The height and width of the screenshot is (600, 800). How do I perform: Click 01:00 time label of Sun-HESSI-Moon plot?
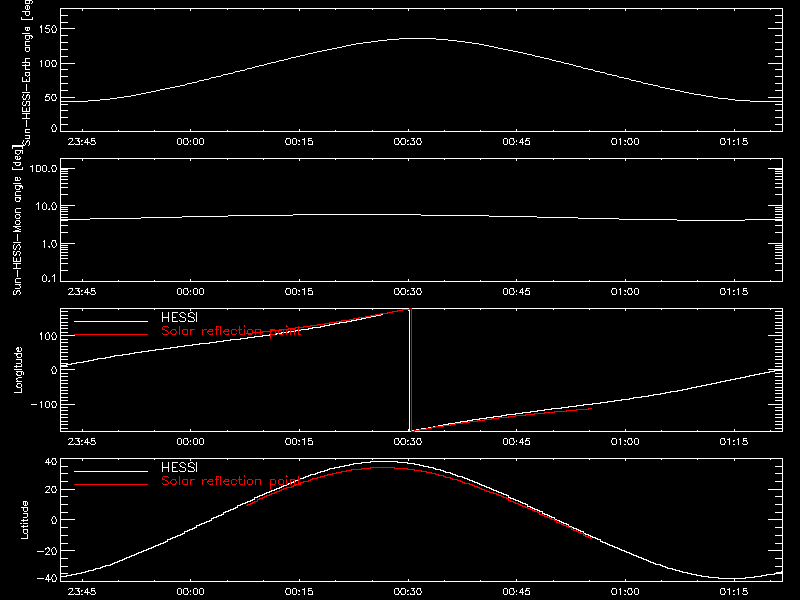point(625,291)
